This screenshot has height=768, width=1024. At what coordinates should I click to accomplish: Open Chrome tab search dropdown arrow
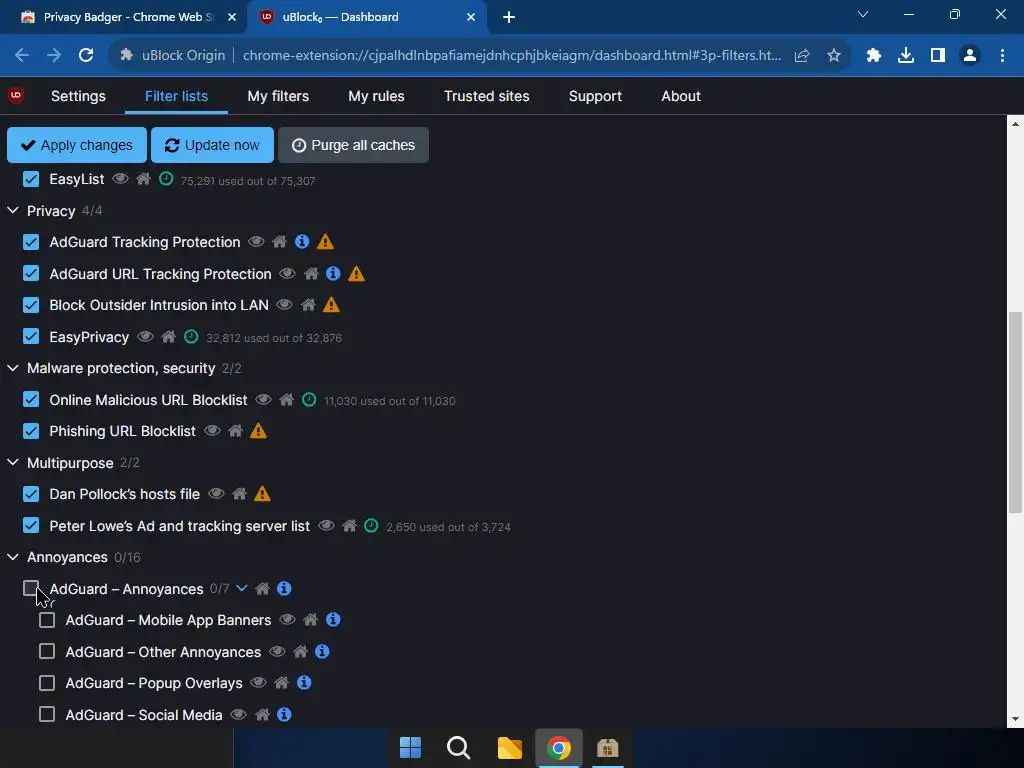click(x=863, y=14)
